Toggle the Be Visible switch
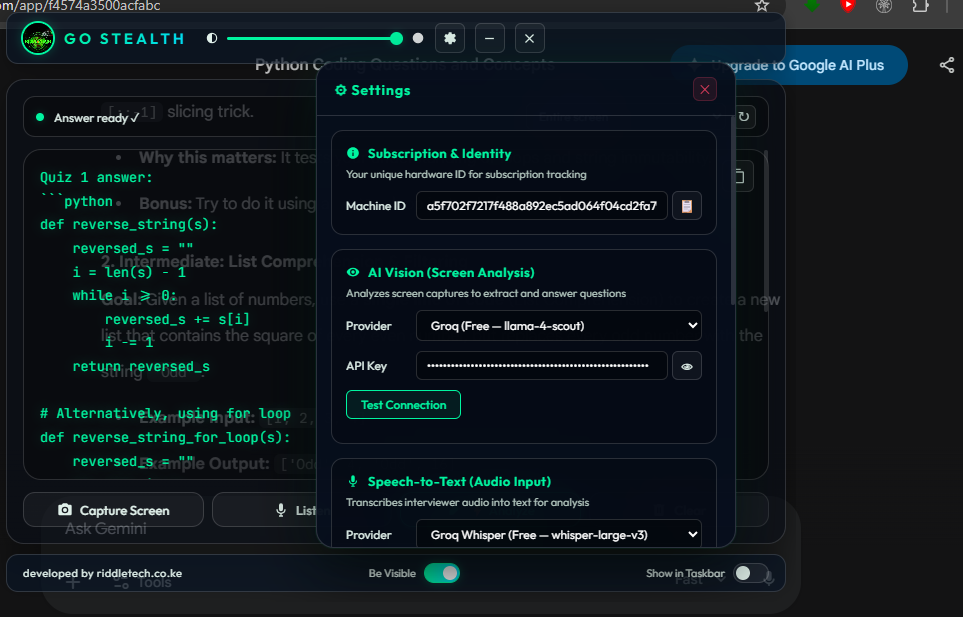The width and height of the screenshot is (963, 617). pos(442,573)
